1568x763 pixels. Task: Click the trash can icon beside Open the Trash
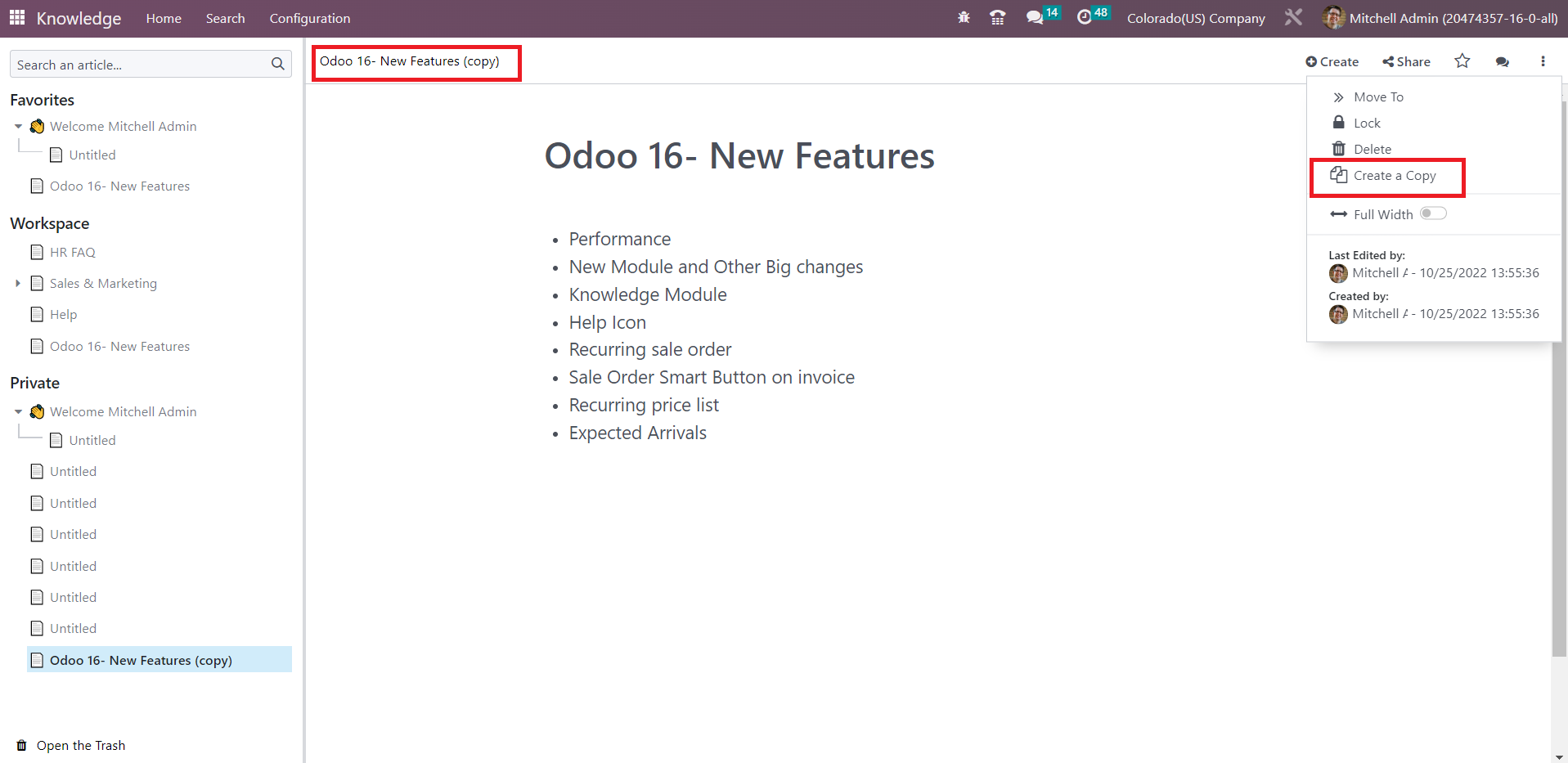tap(22, 745)
